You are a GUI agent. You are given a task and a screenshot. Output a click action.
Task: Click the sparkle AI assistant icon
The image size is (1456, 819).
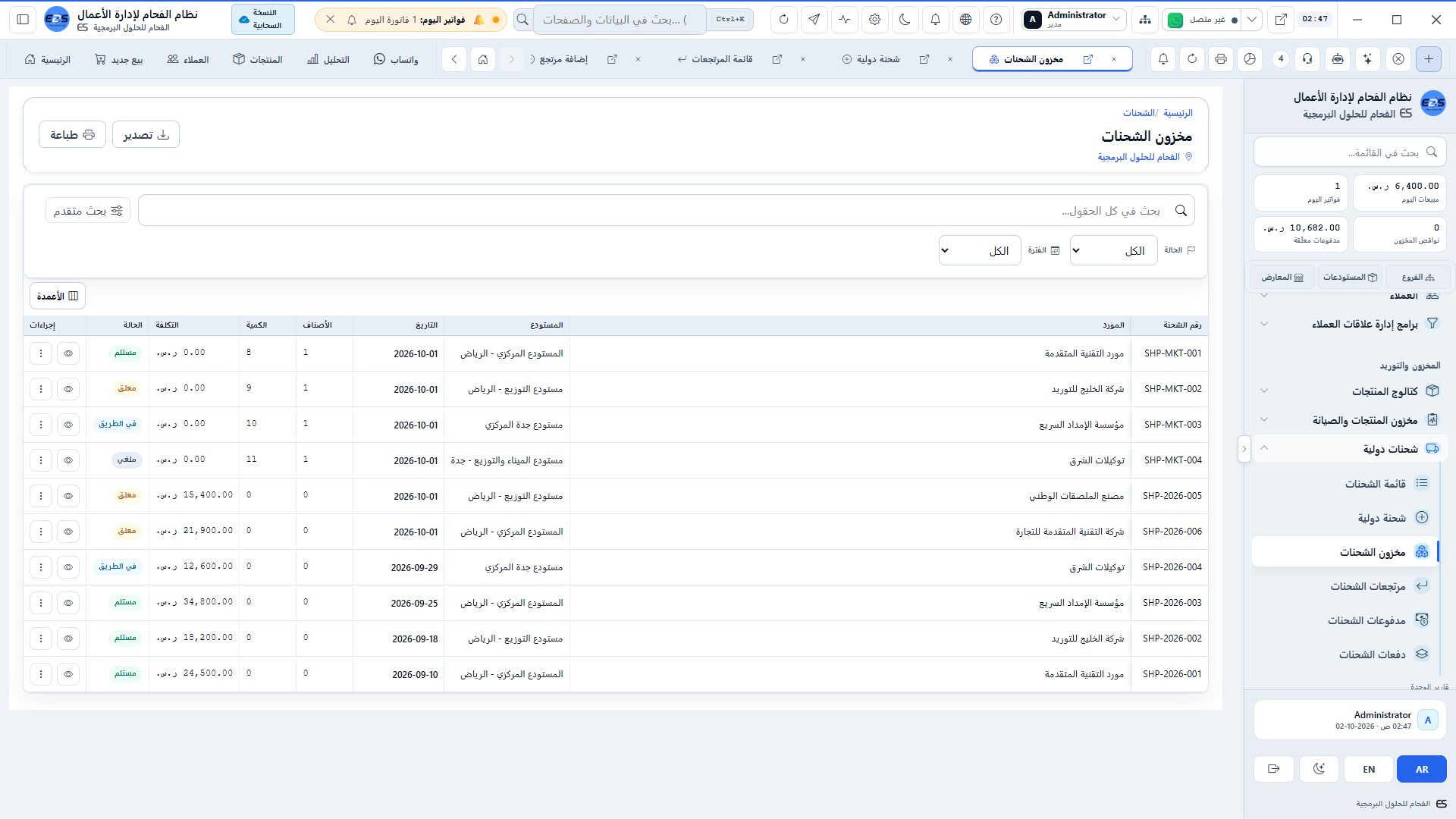click(1367, 59)
